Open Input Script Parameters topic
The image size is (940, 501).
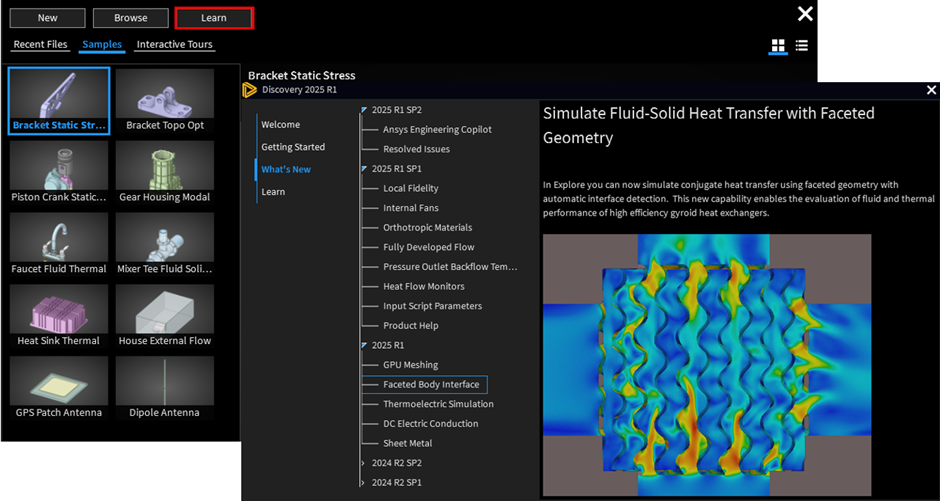(432, 306)
